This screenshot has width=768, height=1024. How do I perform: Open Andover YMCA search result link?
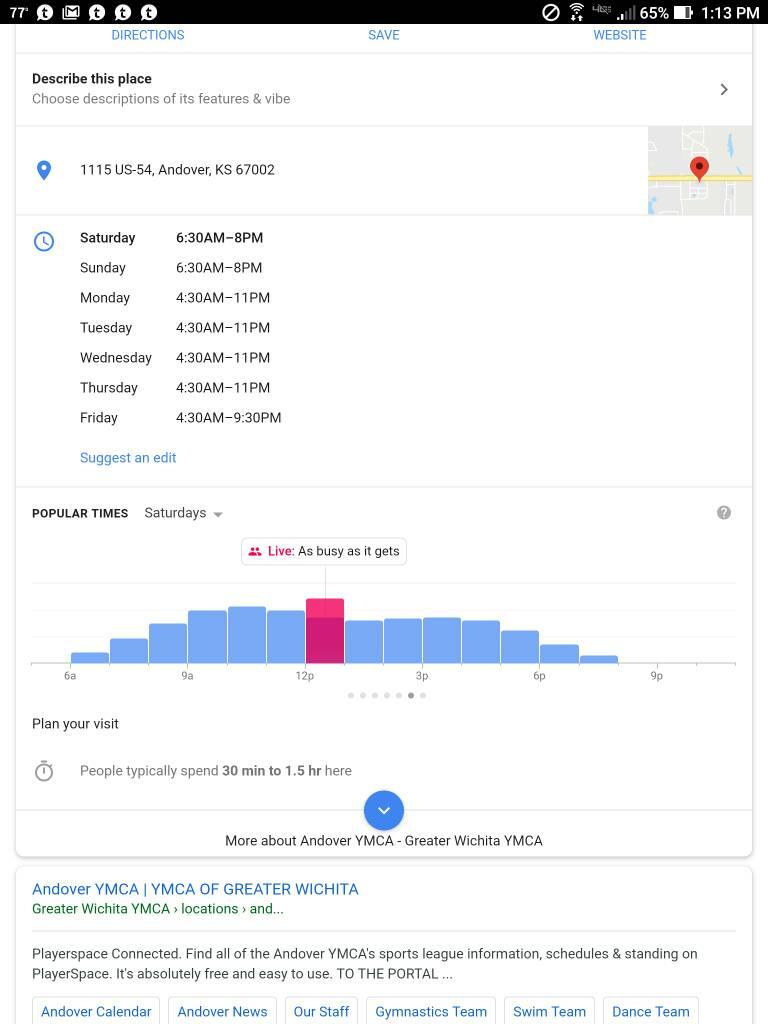click(x=195, y=889)
